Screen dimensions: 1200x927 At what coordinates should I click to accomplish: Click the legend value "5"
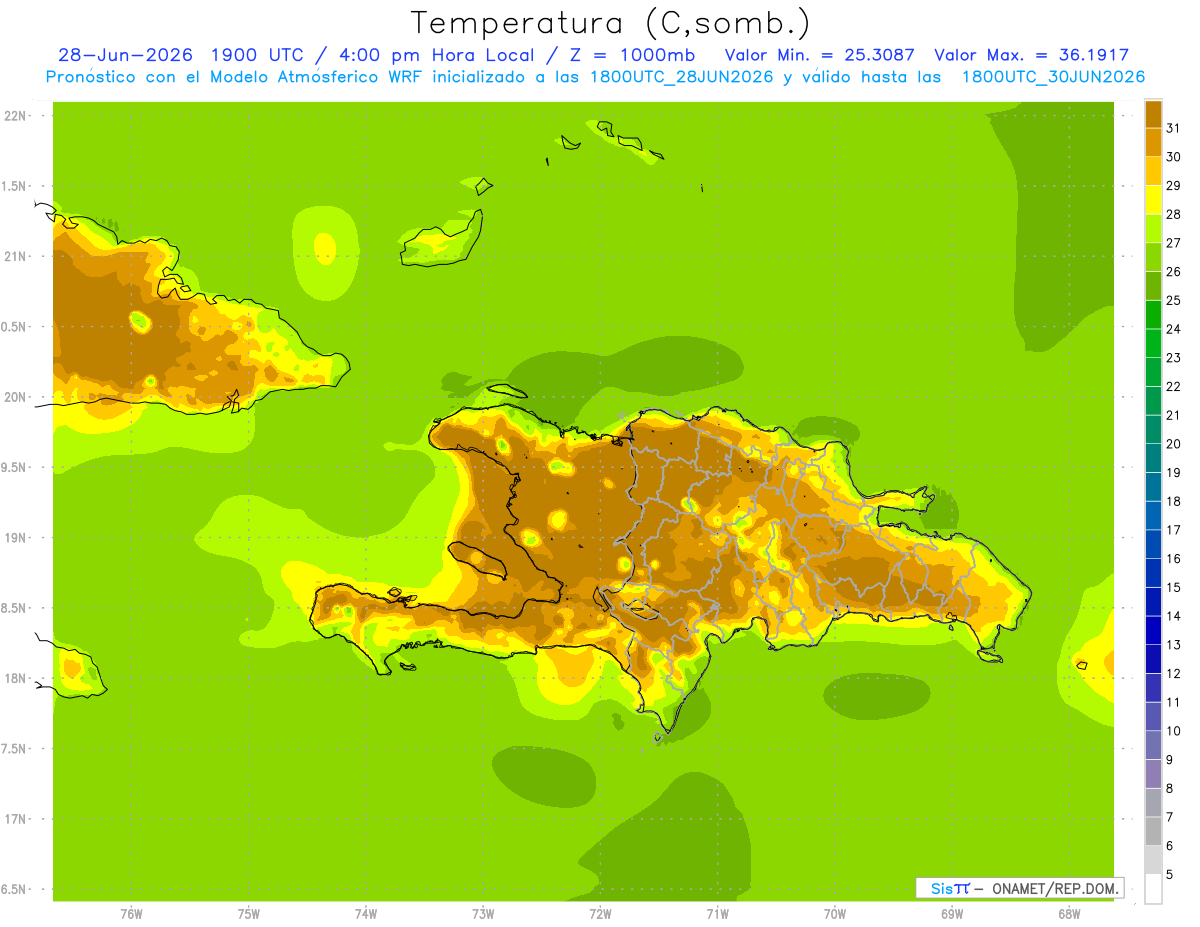click(x=1169, y=875)
